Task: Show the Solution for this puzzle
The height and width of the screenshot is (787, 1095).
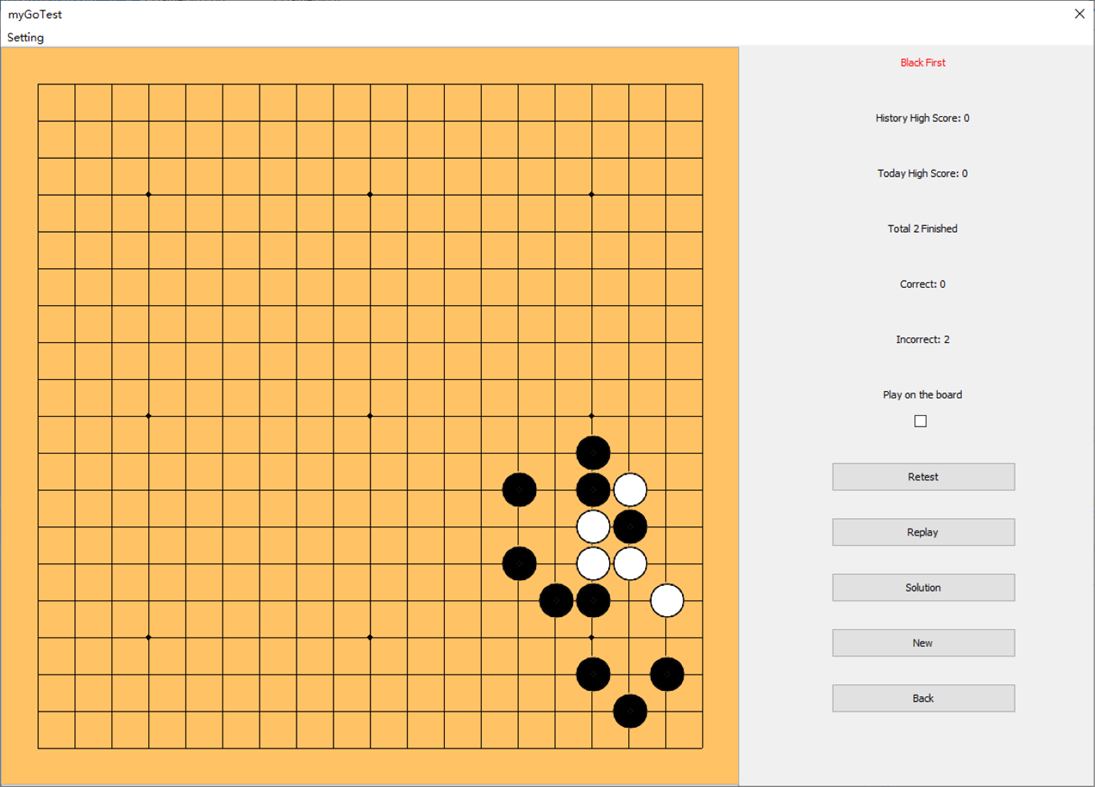Action: [x=922, y=587]
